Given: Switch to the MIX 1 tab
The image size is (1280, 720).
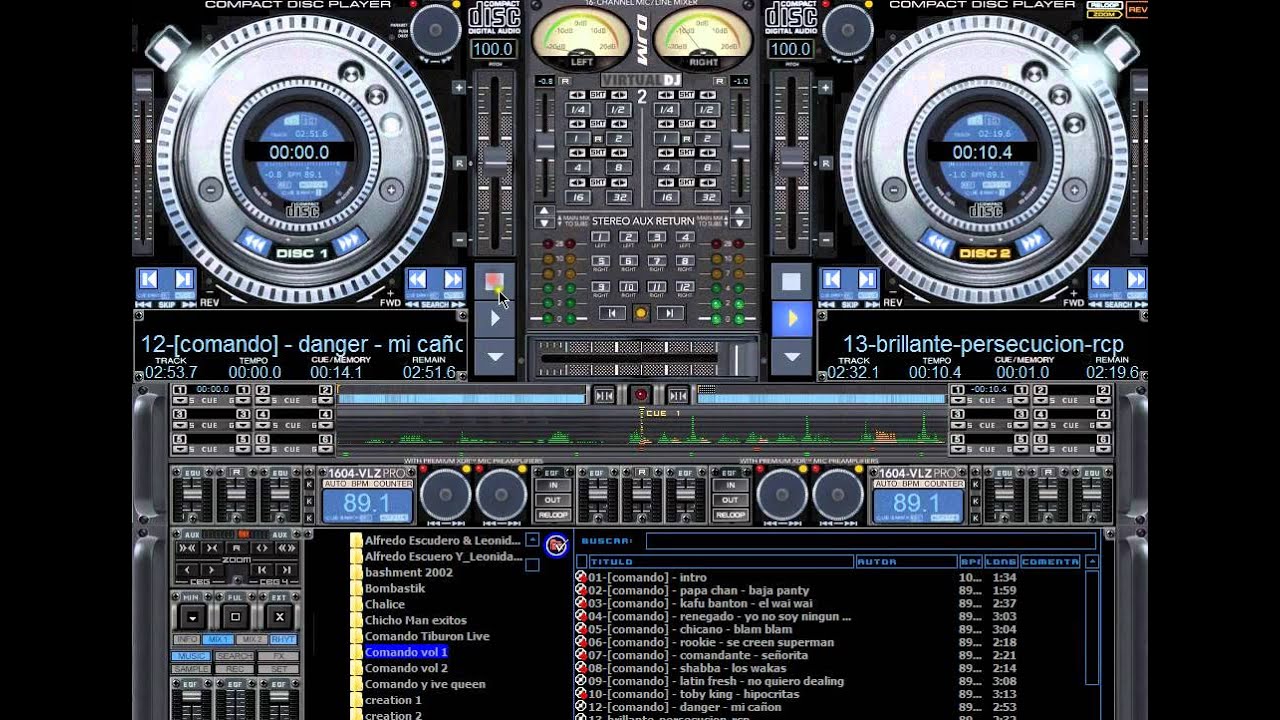Looking at the screenshot, I should (219, 639).
